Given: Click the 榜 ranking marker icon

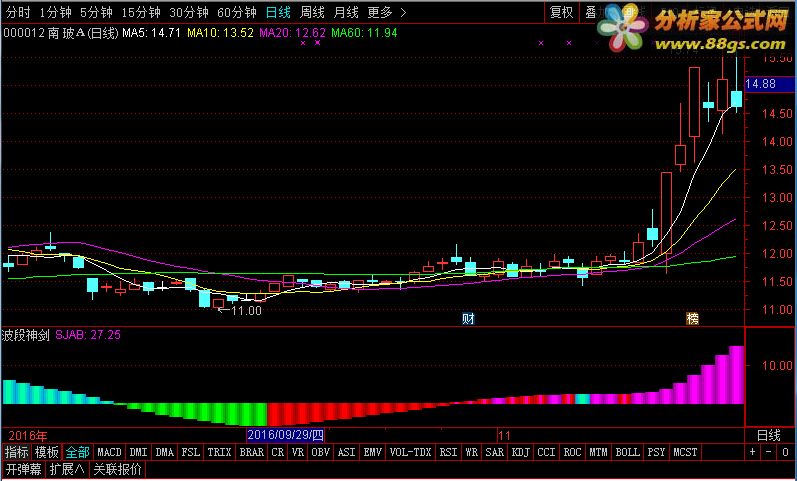Looking at the screenshot, I should pos(692,319).
